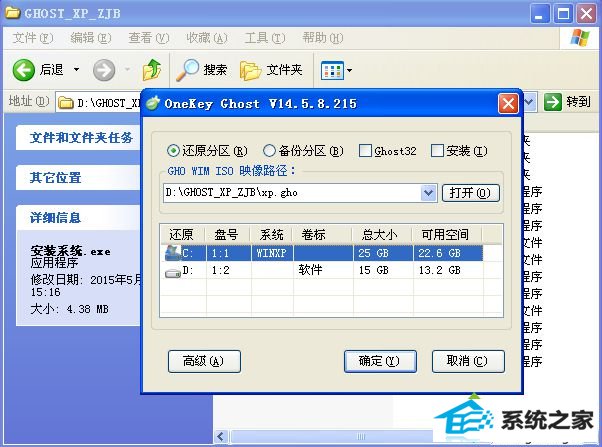This screenshot has height=447, width=602.
Task: Click the 打开(O) button
Action: coord(471,193)
